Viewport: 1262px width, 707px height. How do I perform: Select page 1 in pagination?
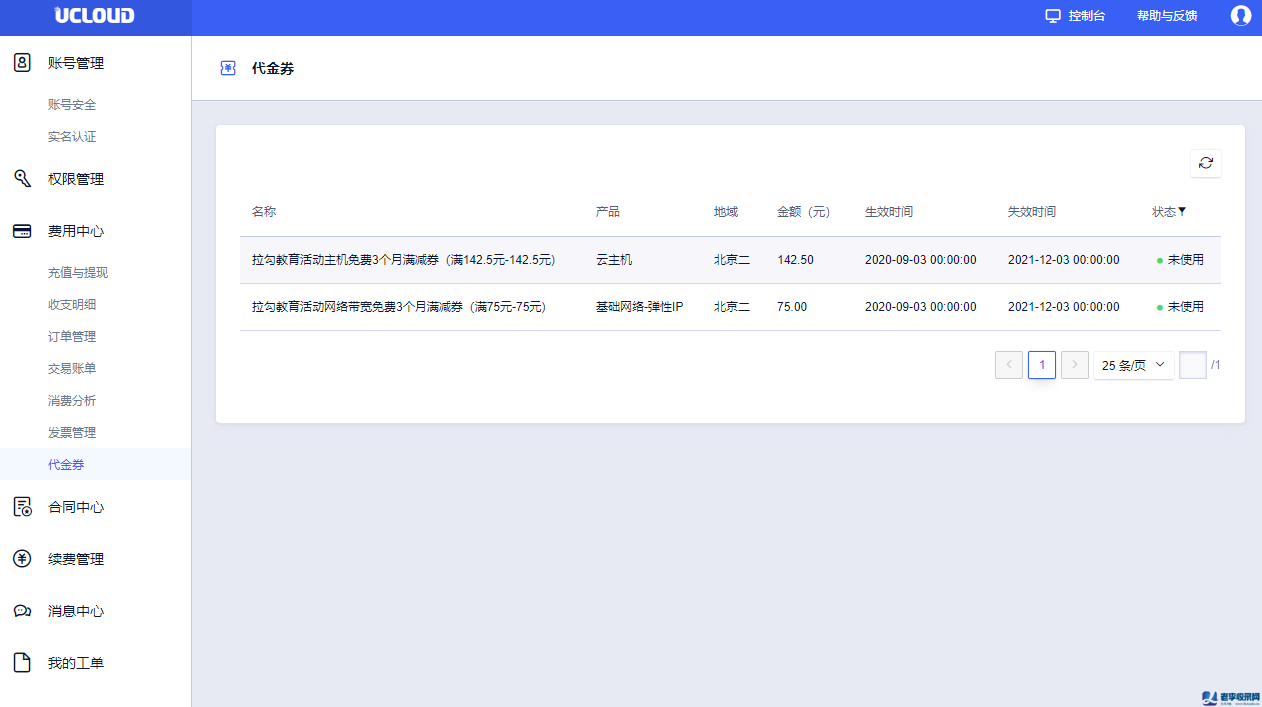(x=1041, y=365)
